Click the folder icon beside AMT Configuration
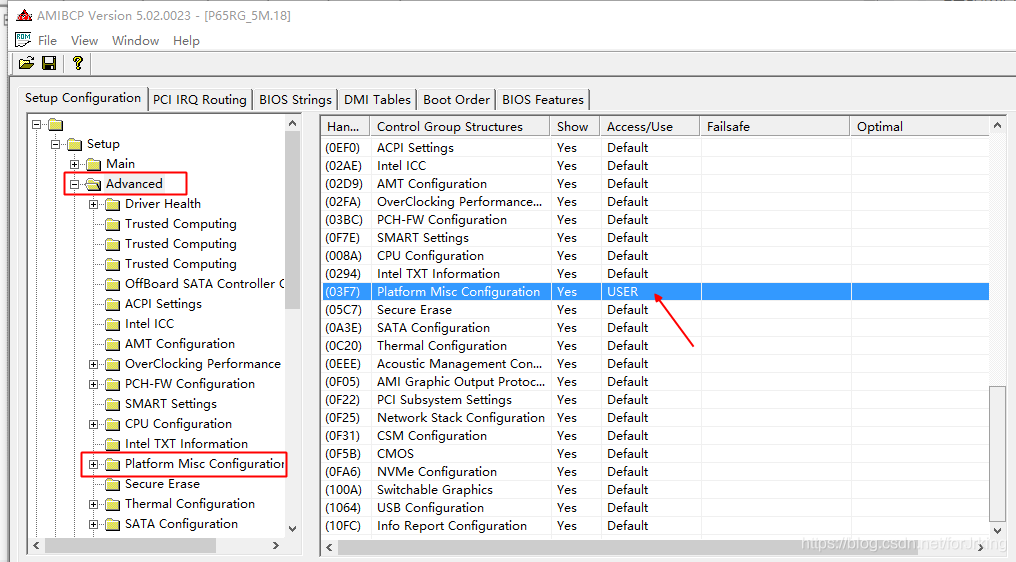This screenshot has width=1016, height=562. click(113, 344)
